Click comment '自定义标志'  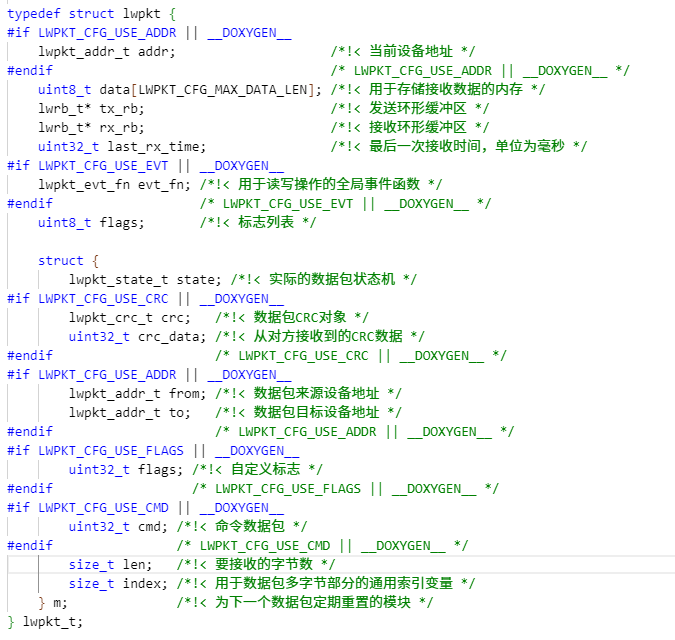265,469
